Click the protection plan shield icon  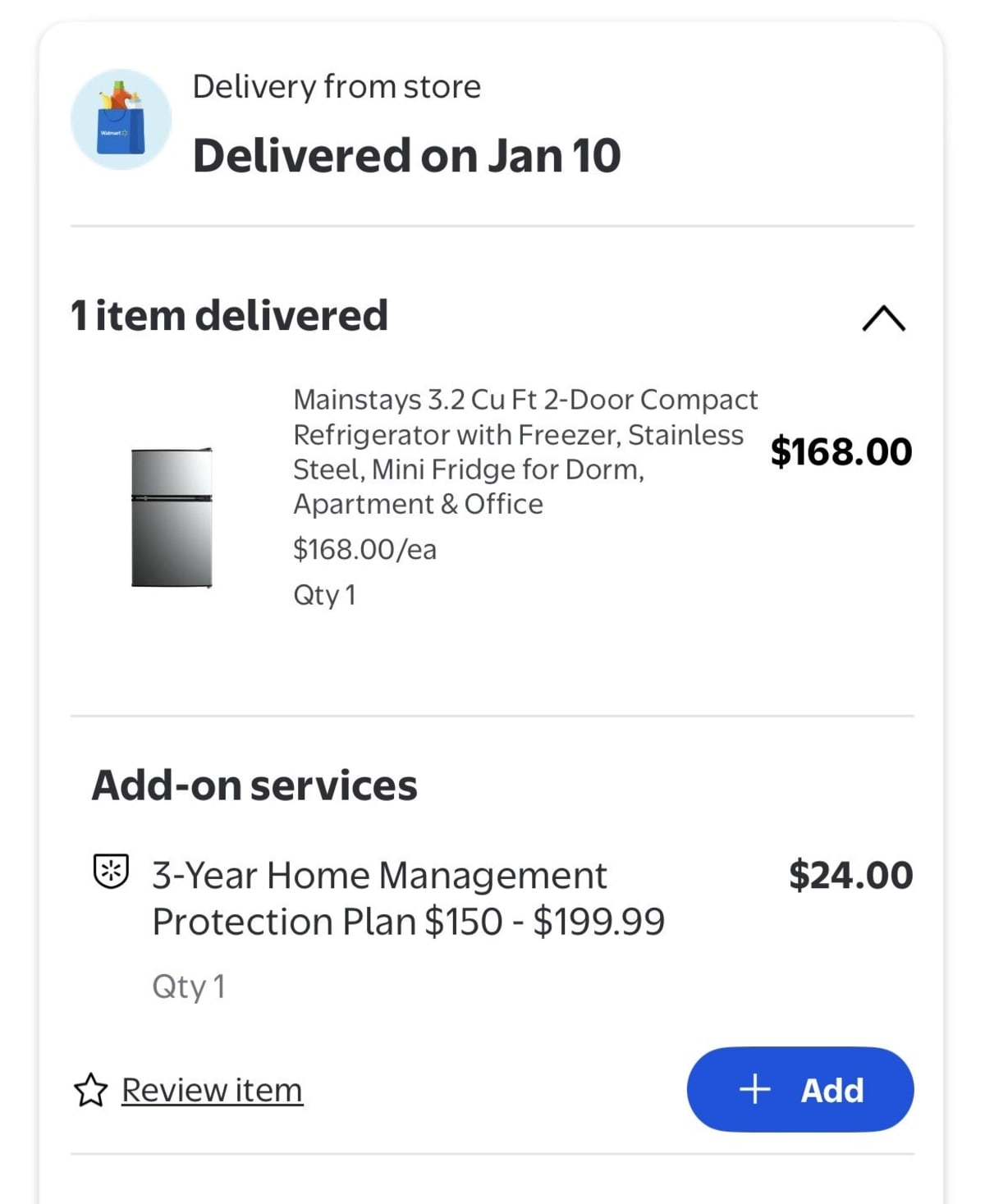111,872
